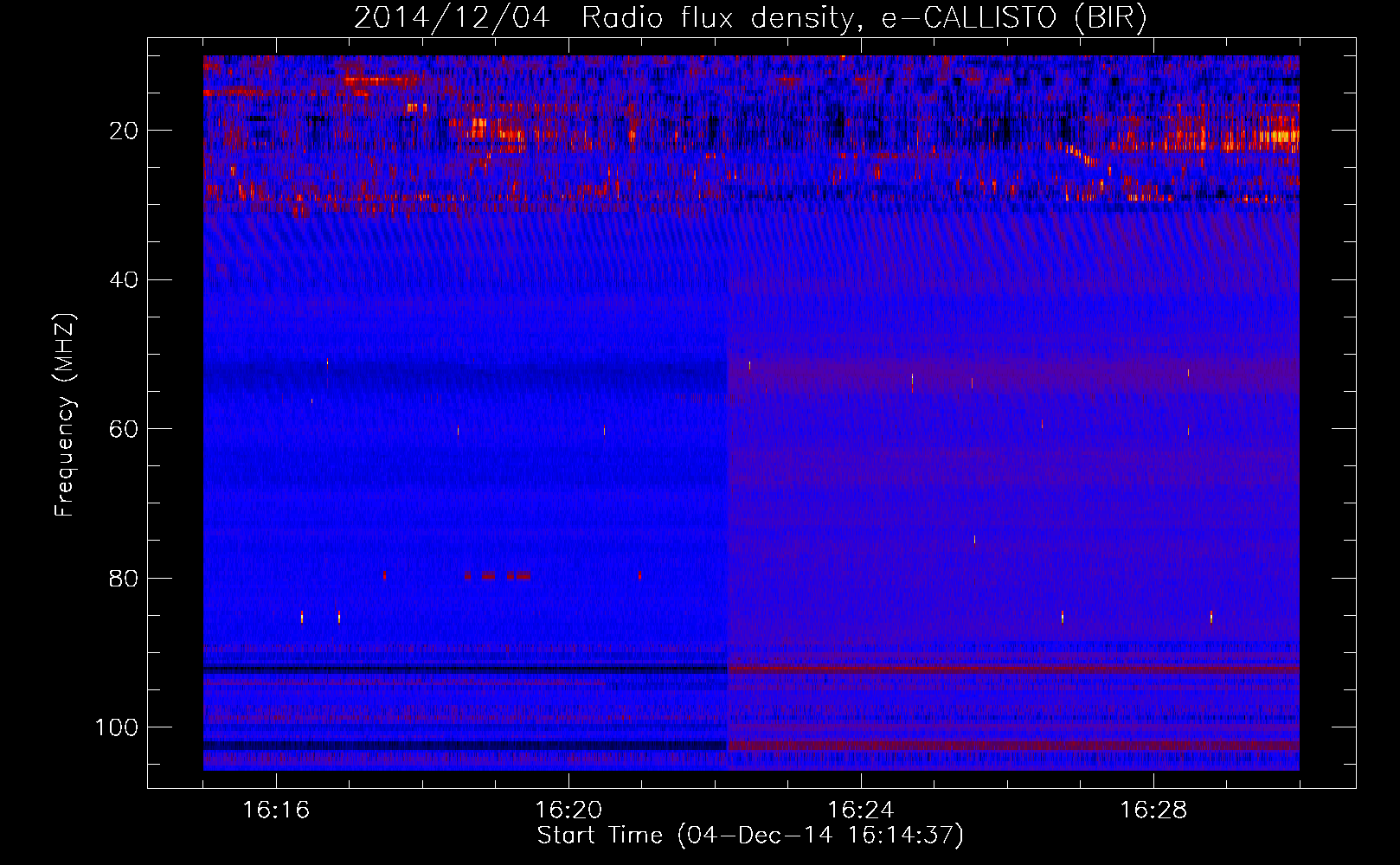
Task: Click the y-axis tick label '60'
Action: [125, 429]
